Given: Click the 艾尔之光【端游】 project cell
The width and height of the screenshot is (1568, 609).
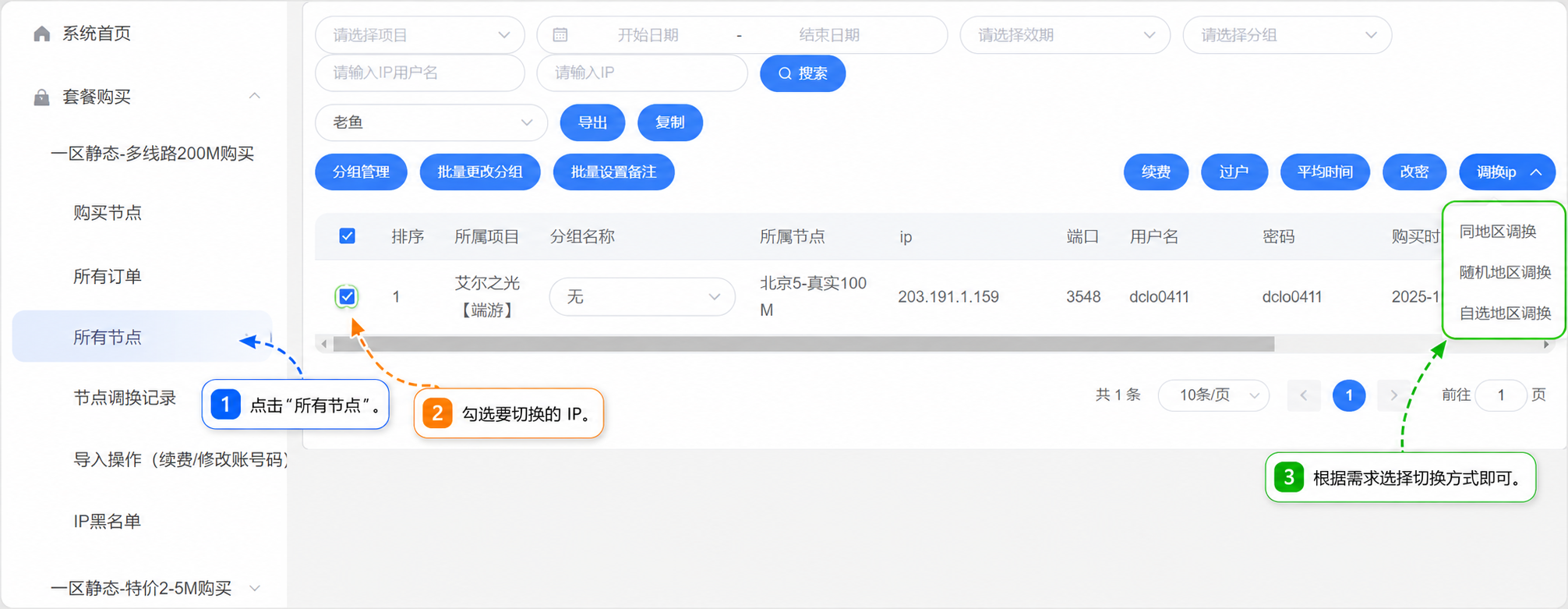Looking at the screenshot, I should tap(487, 296).
